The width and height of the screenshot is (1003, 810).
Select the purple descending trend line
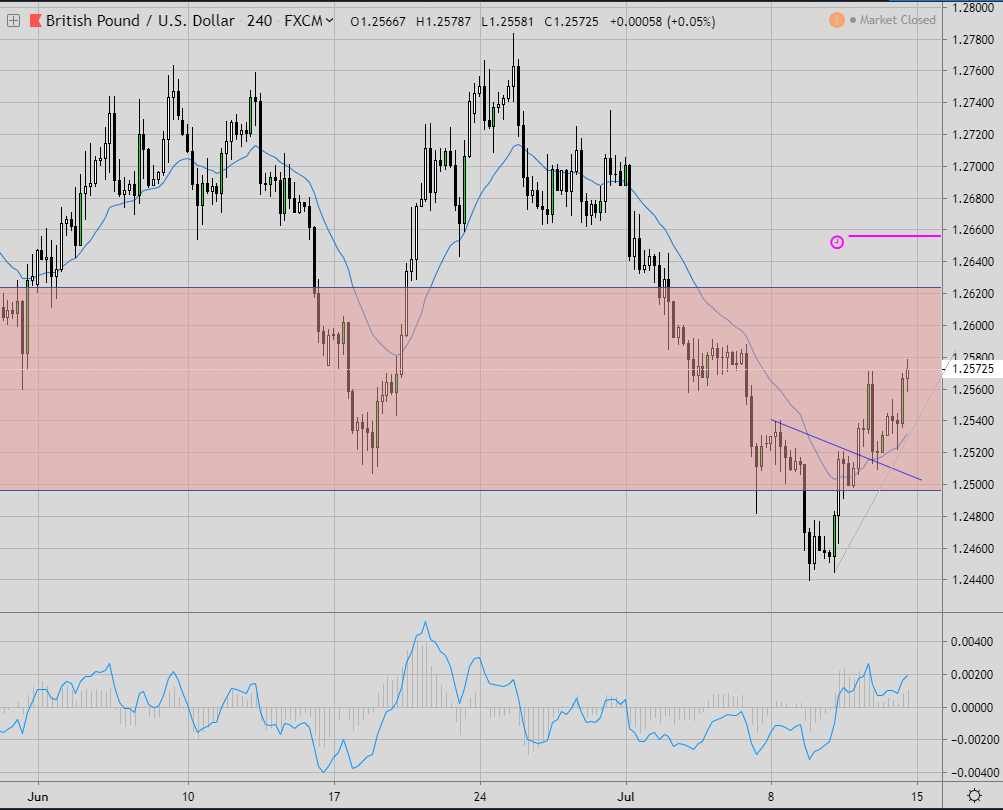coord(846,450)
